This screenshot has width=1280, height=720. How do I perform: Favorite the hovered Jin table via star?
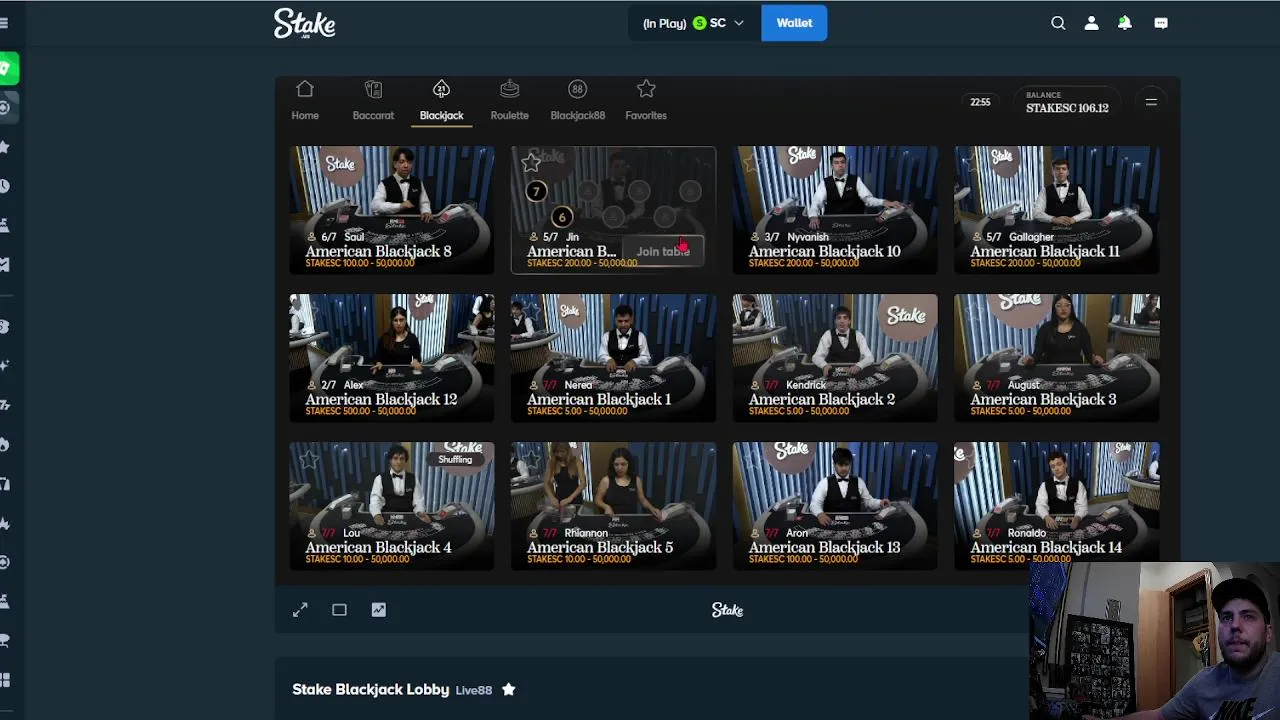click(x=531, y=162)
